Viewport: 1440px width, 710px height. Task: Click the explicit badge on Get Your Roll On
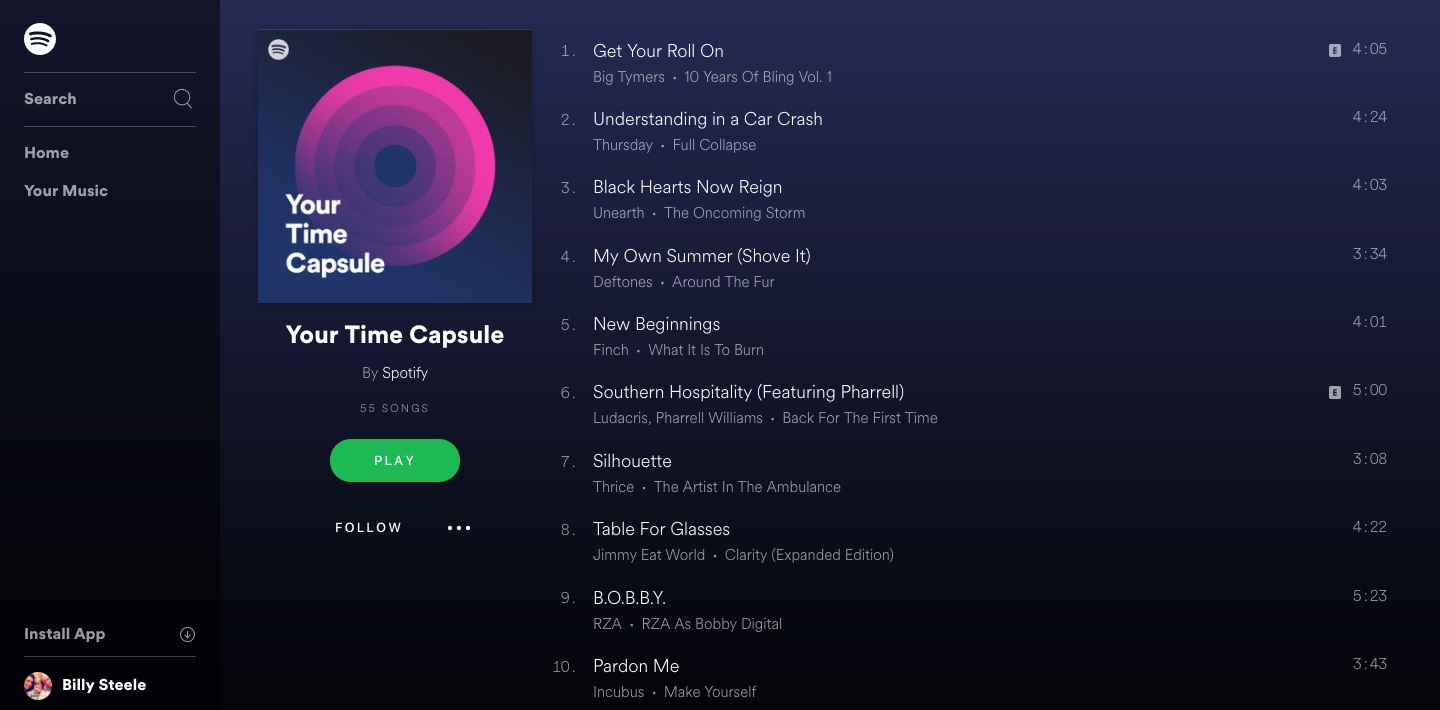[1334, 50]
